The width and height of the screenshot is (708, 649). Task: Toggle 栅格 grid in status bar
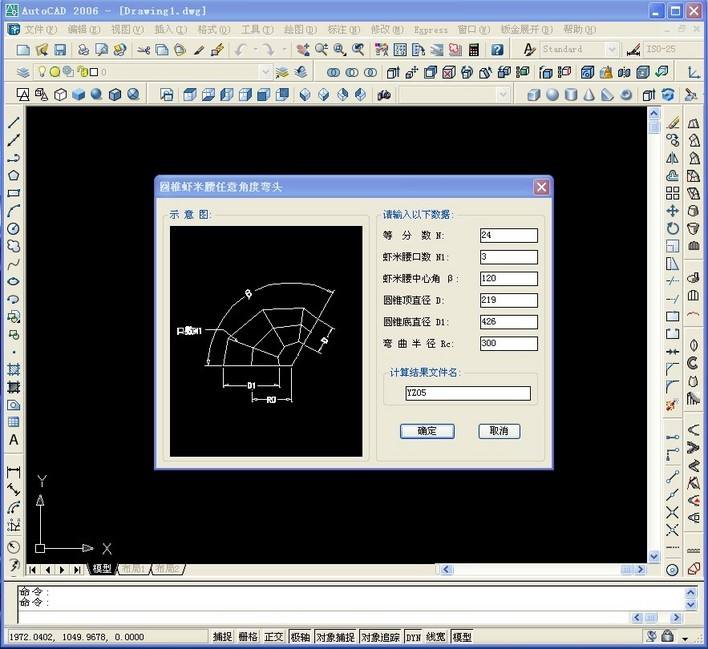pos(248,637)
